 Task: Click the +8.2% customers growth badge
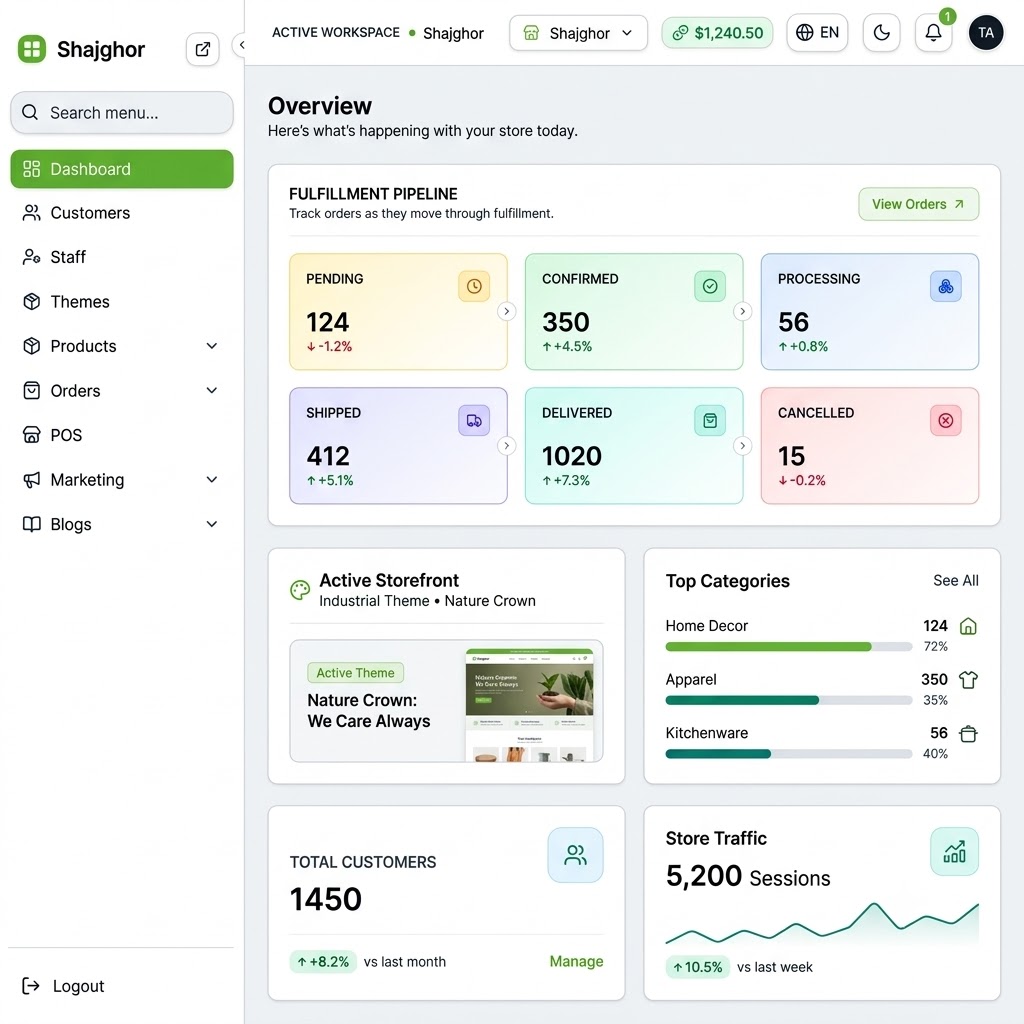point(323,962)
